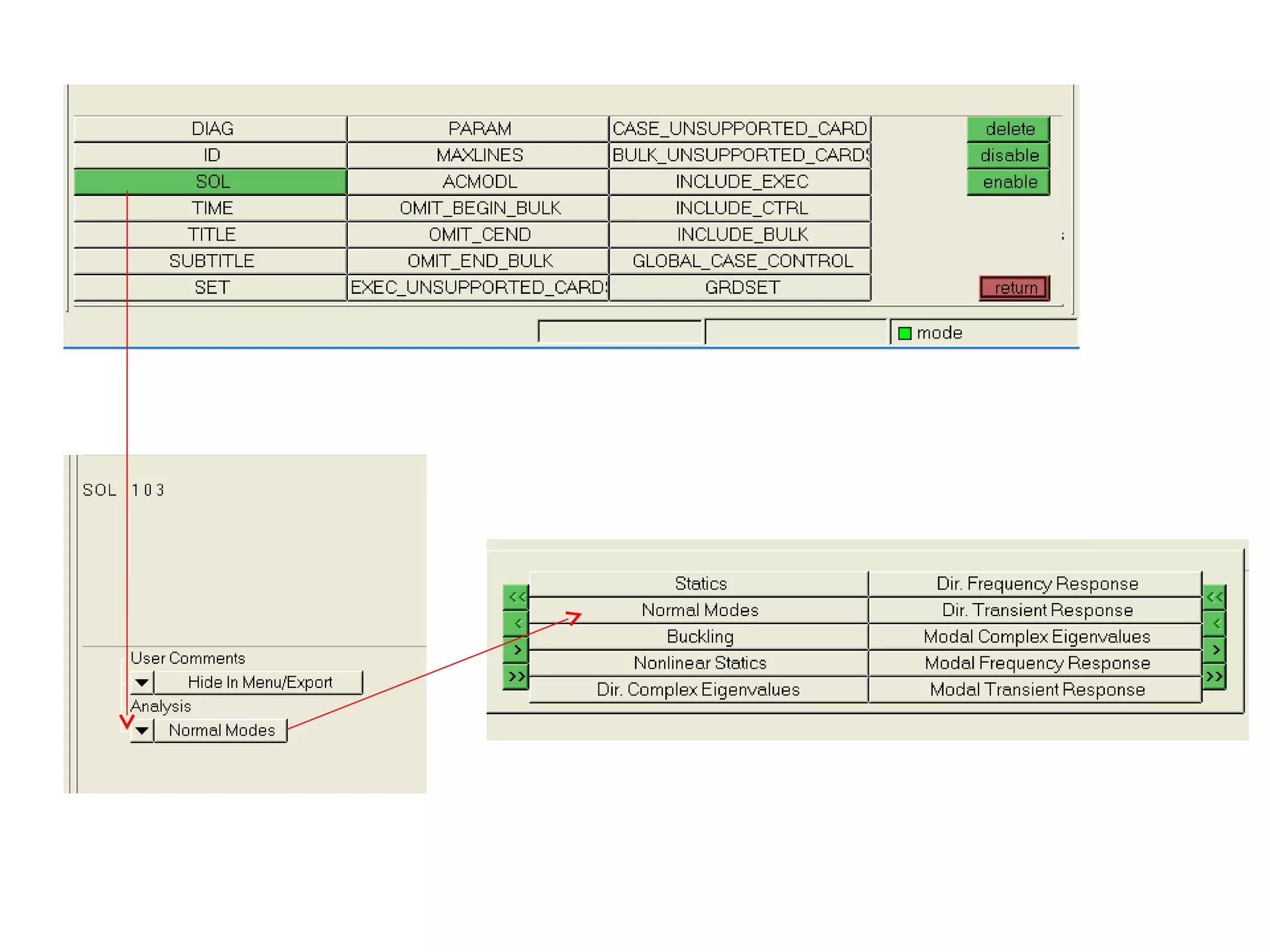The height and width of the screenshot is (952, 1270).
Task: Open the Analysis dropdown arrow
Action: 142,731
